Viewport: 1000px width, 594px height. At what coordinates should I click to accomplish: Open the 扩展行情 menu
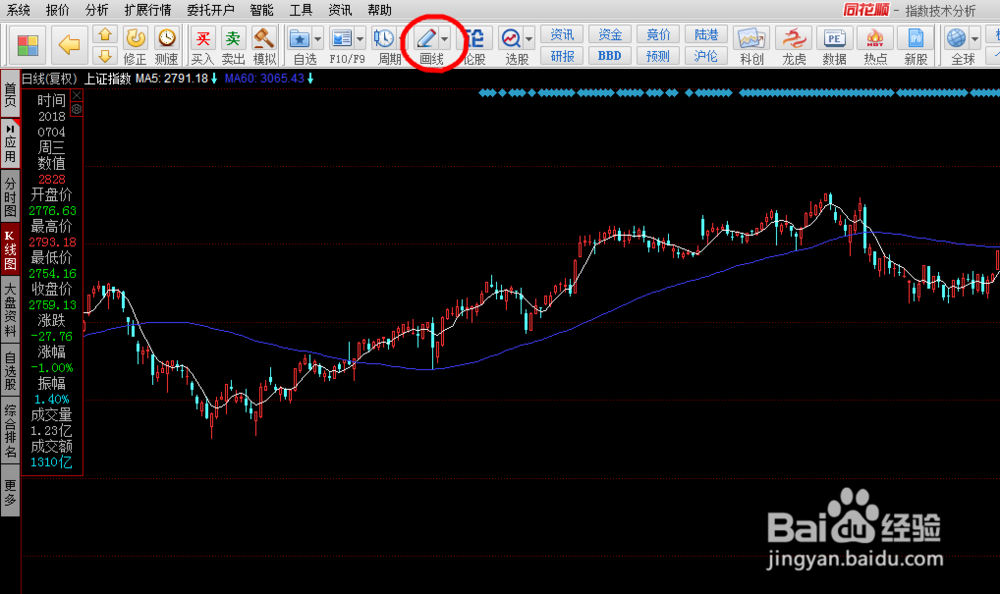point(147,10)
